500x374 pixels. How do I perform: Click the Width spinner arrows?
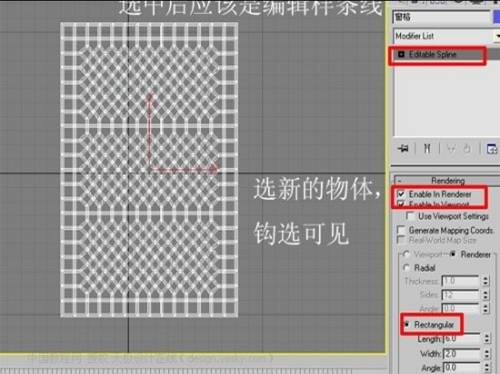pyautogui.click(x=487, y=353)
